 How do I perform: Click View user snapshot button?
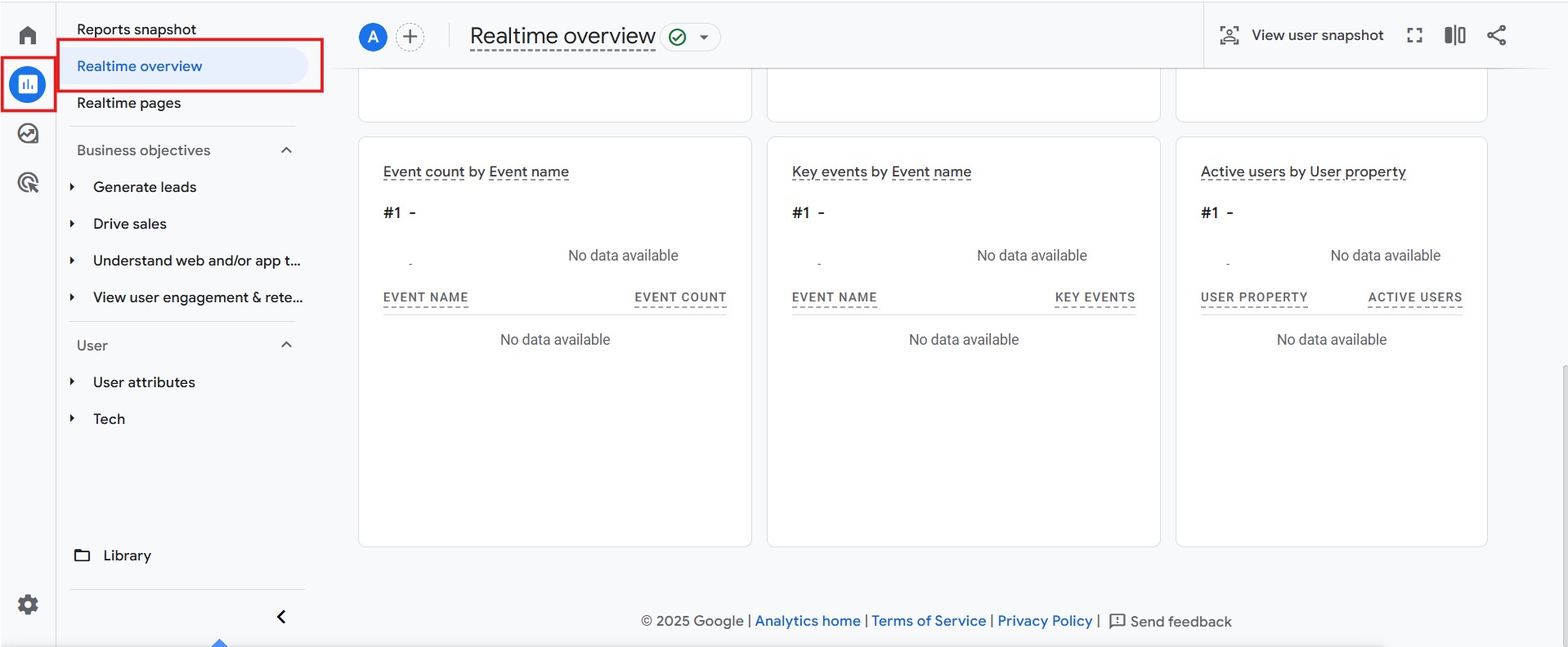(x=1301, y=35)
